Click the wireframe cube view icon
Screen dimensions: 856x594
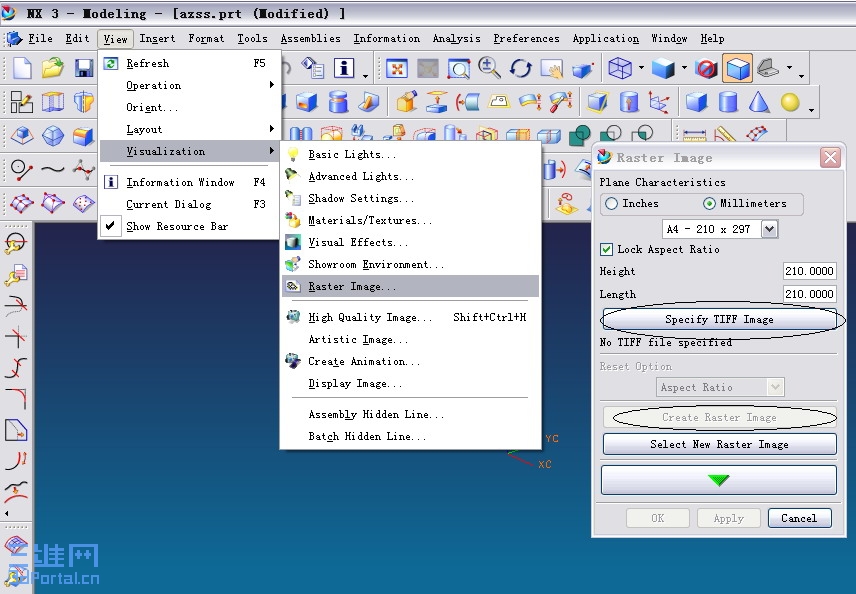pos(620,68)
